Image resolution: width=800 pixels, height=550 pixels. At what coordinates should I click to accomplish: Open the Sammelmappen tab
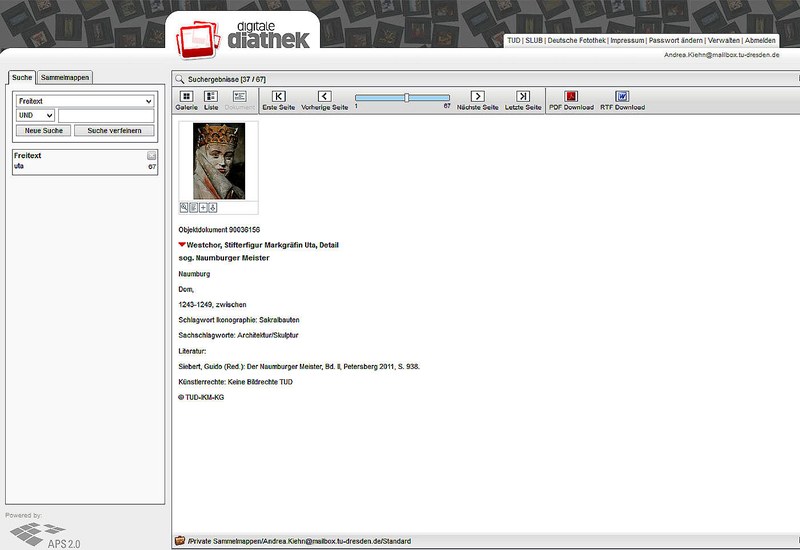[x=66, y=77]
